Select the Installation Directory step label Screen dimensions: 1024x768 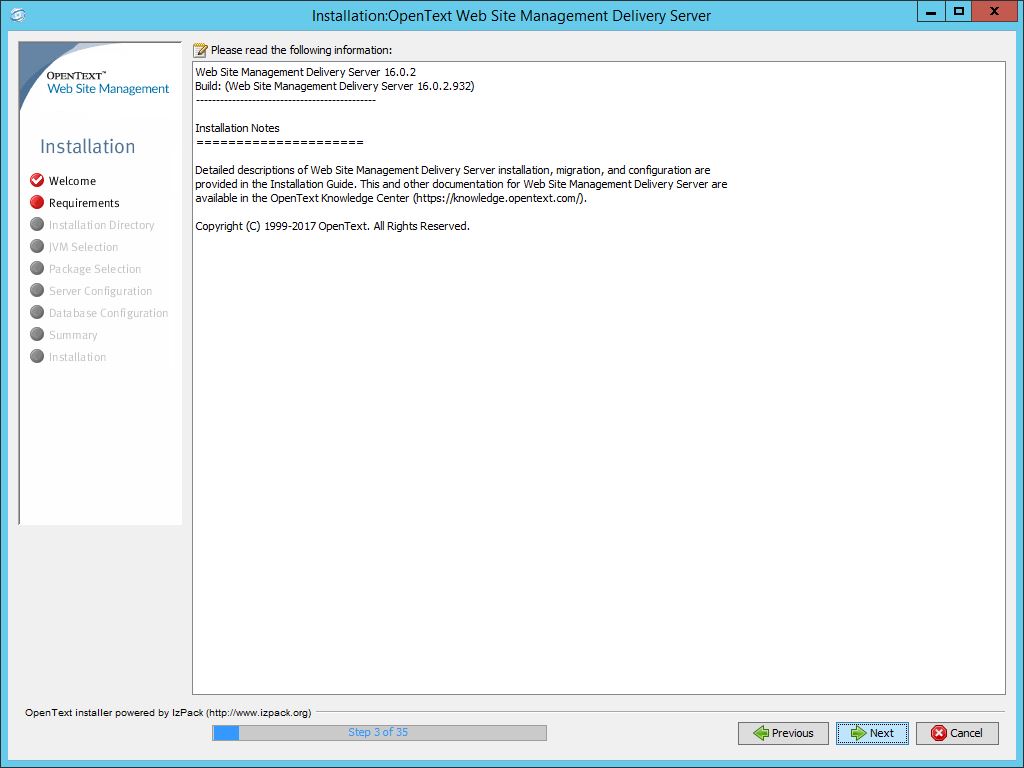click(102, 225)
